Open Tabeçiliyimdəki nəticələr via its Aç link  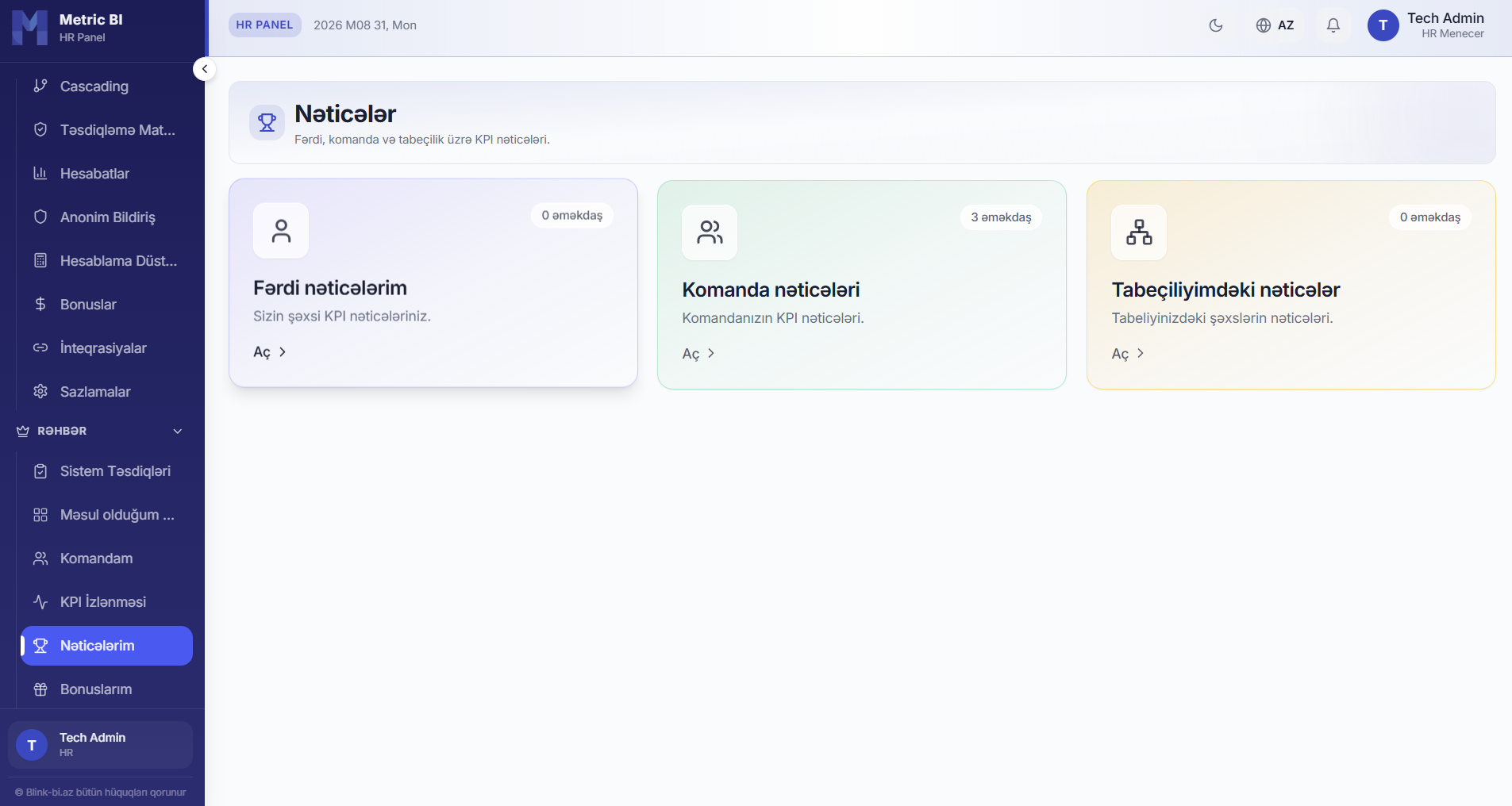tap(1128, 354)
